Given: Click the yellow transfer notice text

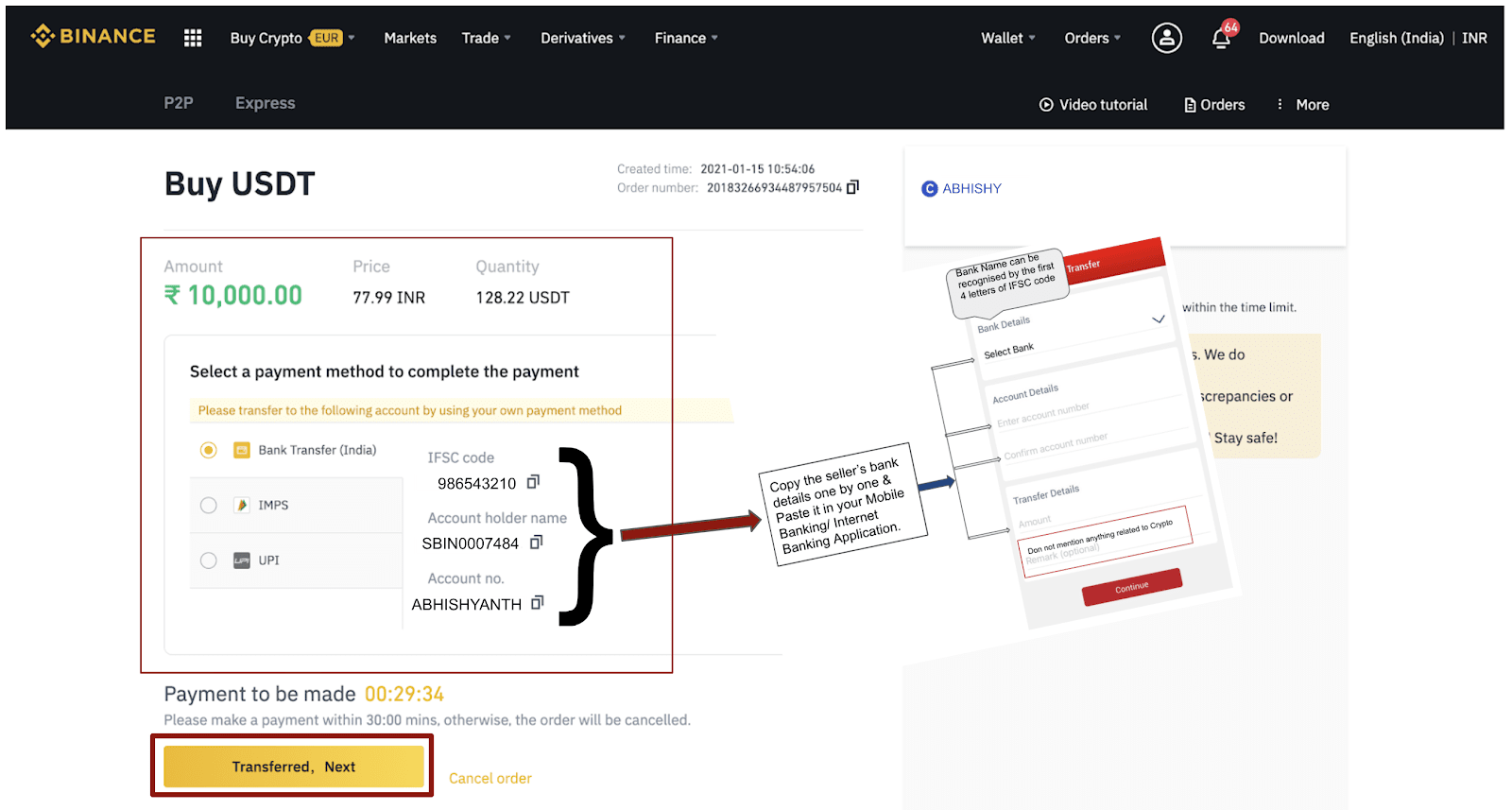Looking at the screenshot, I should coord(410,410).
